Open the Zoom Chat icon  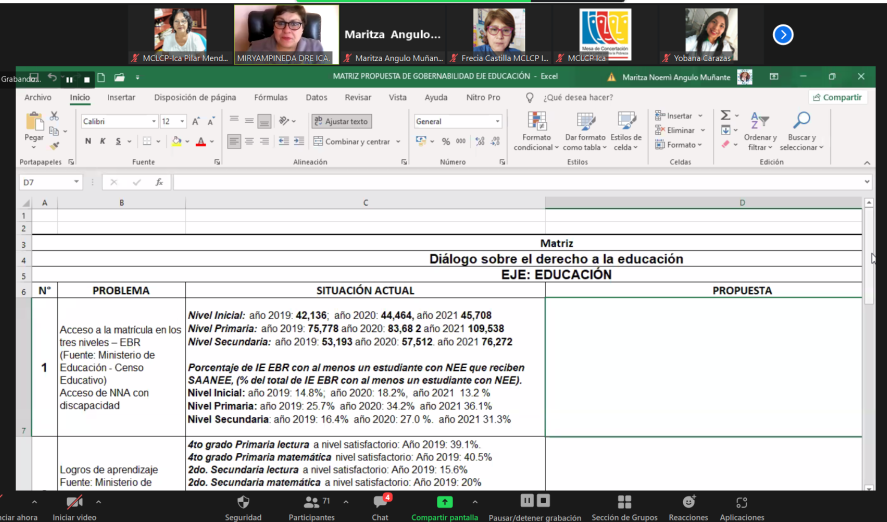point(380,502)
